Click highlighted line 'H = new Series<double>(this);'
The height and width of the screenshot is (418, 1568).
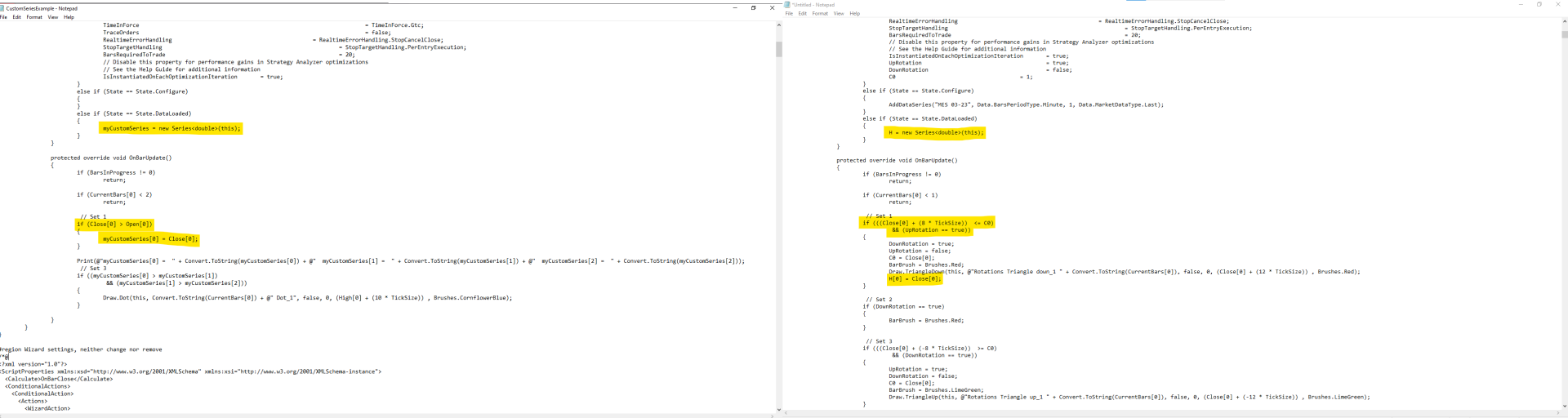pos(936,132)
